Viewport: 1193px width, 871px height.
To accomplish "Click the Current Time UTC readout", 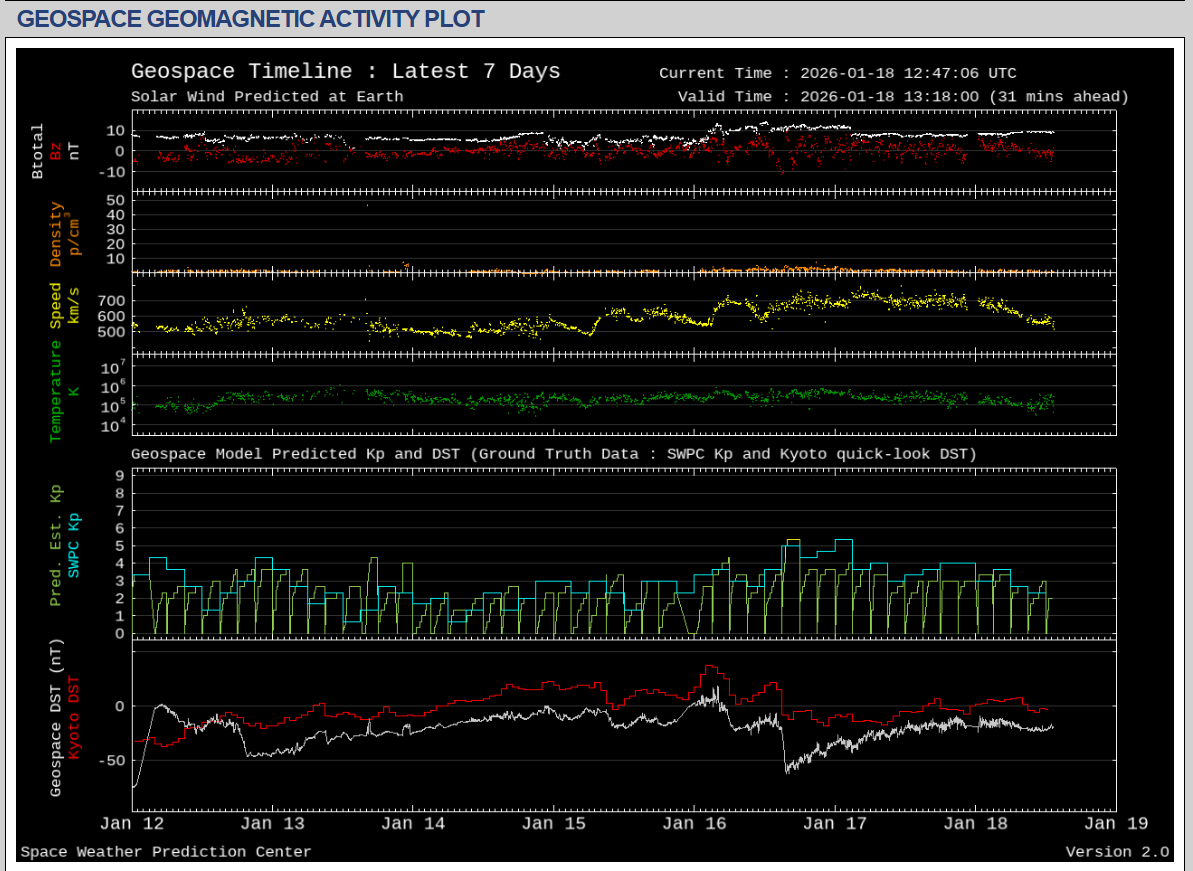I will pos(837,73).
